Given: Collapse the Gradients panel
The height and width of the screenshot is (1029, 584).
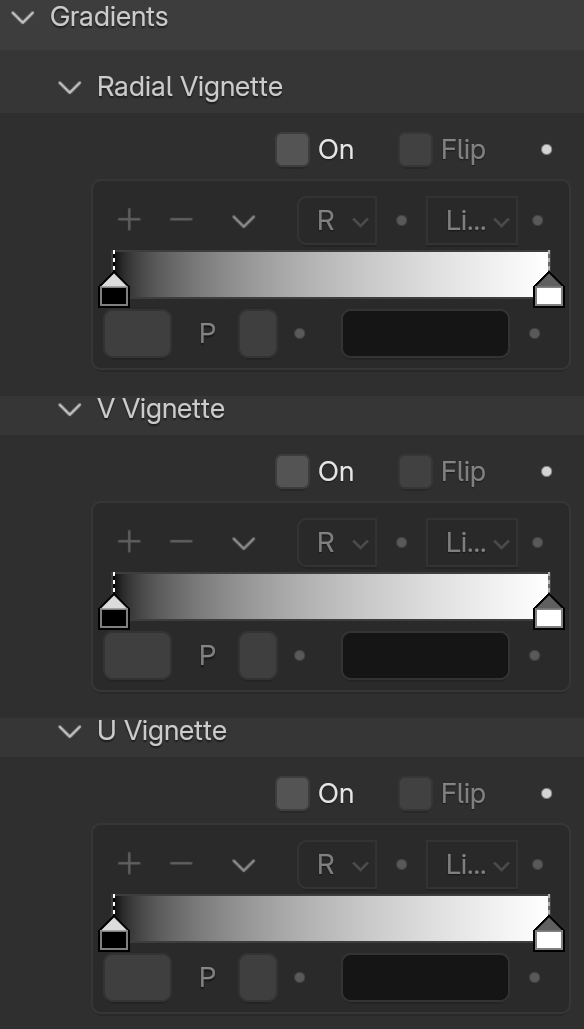Looking at the screenshot, I should (x=24, y=17).
